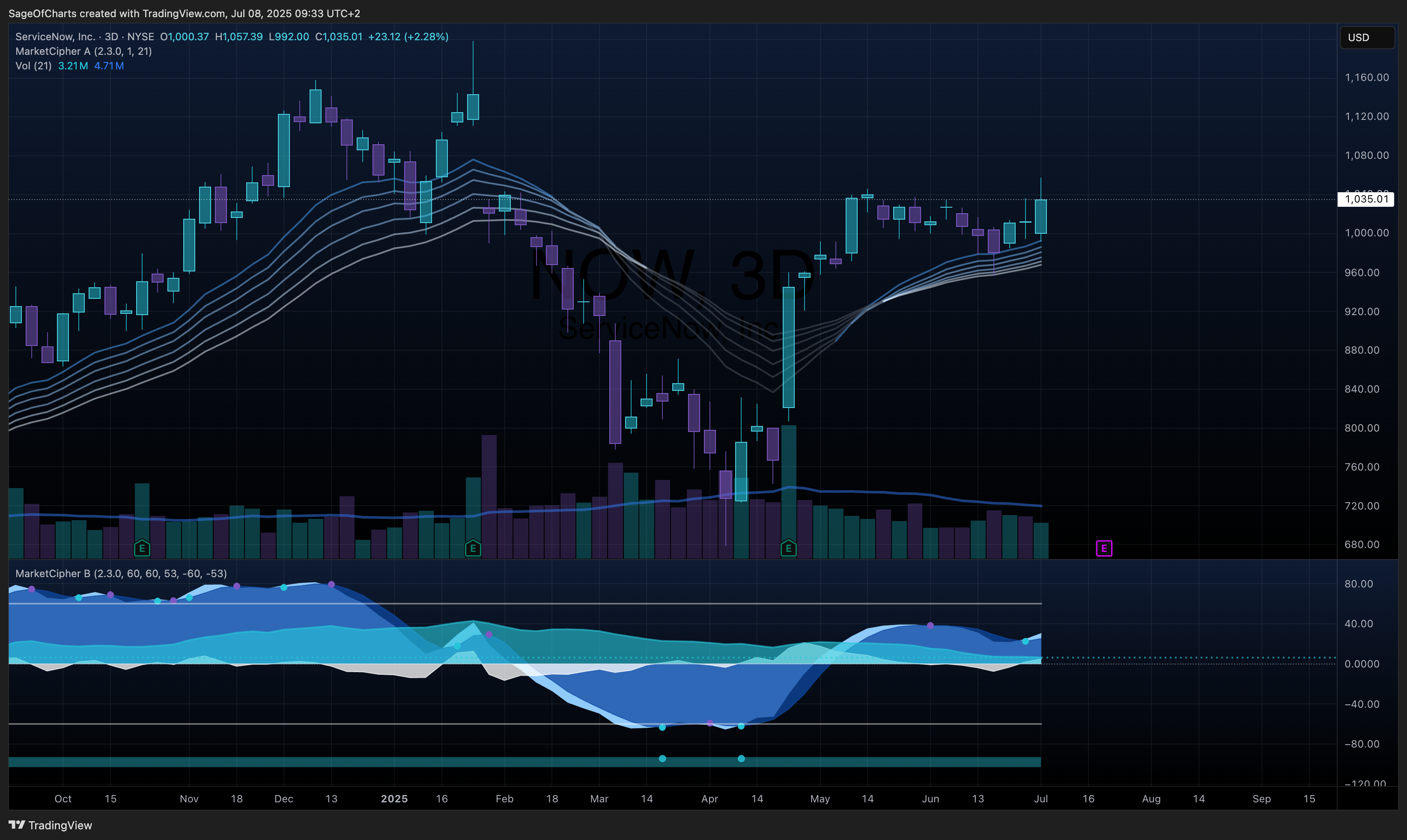
Task: Click the SageOfCharts created with TradingView.com header
Action: click(x=185, y=13)
